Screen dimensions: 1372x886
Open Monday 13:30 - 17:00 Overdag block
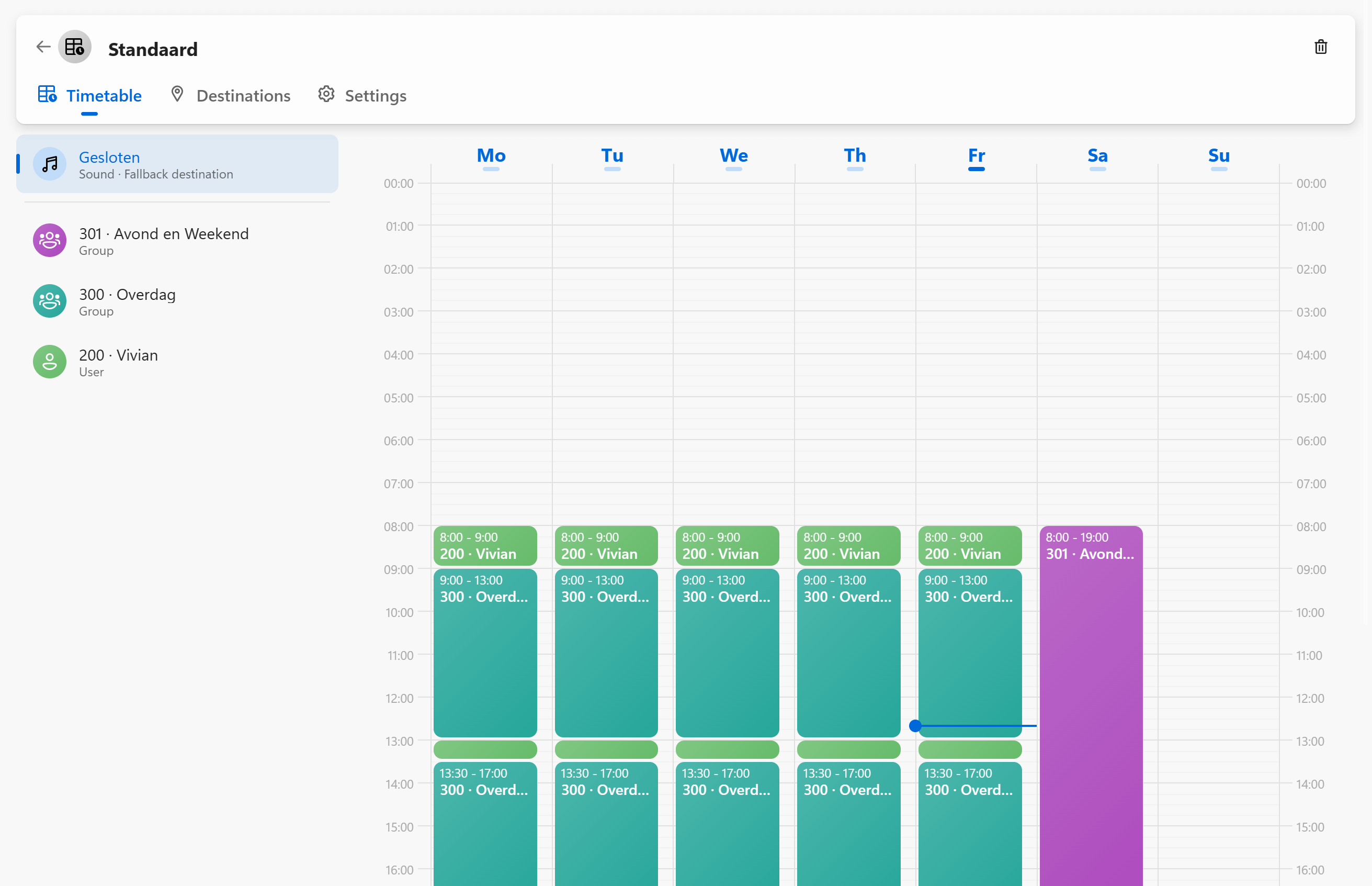tap(485, 824)
